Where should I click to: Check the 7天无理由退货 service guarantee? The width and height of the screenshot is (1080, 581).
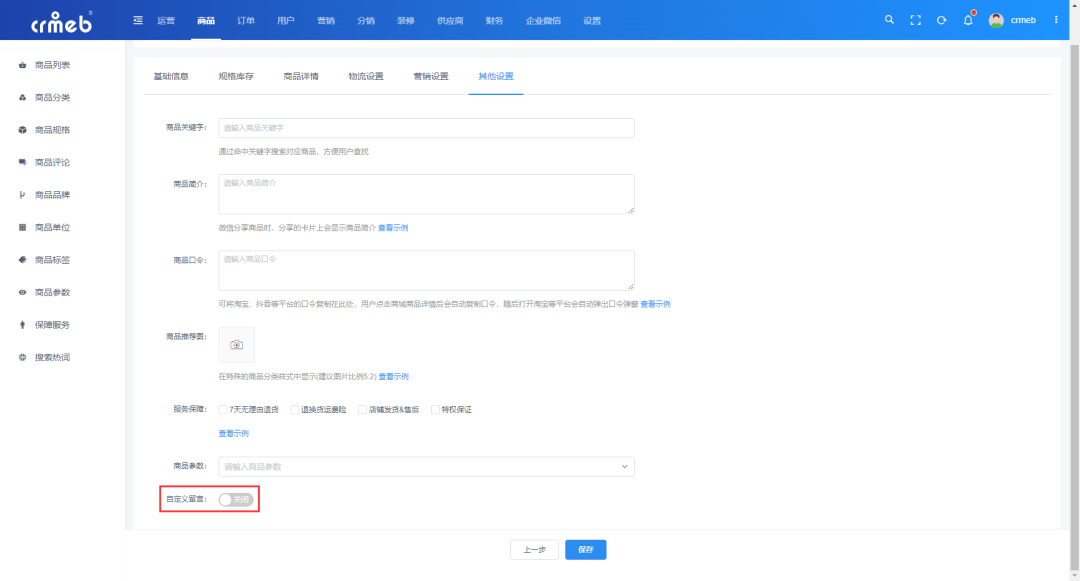coord(221,409)
